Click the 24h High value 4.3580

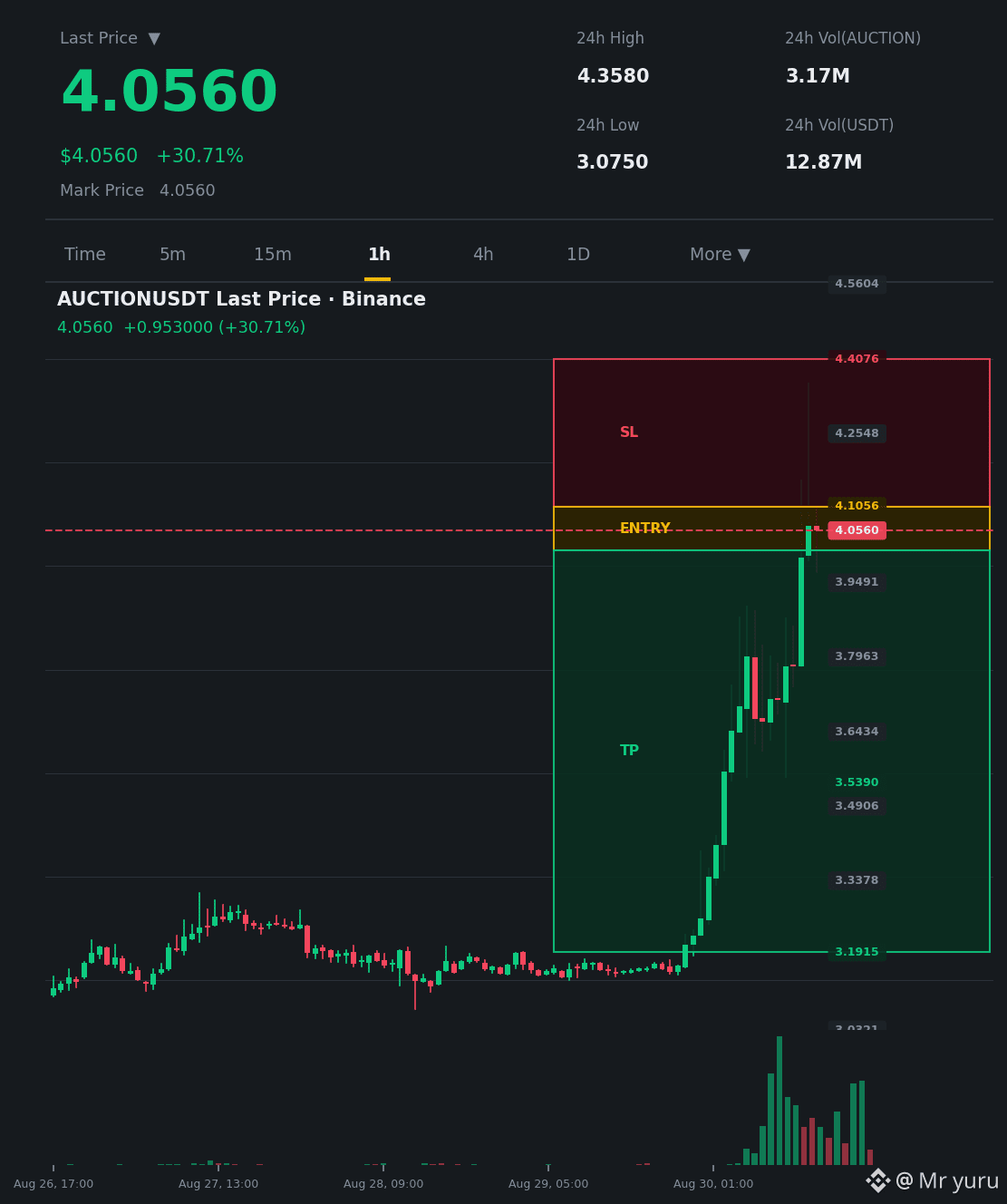[613, 77]
